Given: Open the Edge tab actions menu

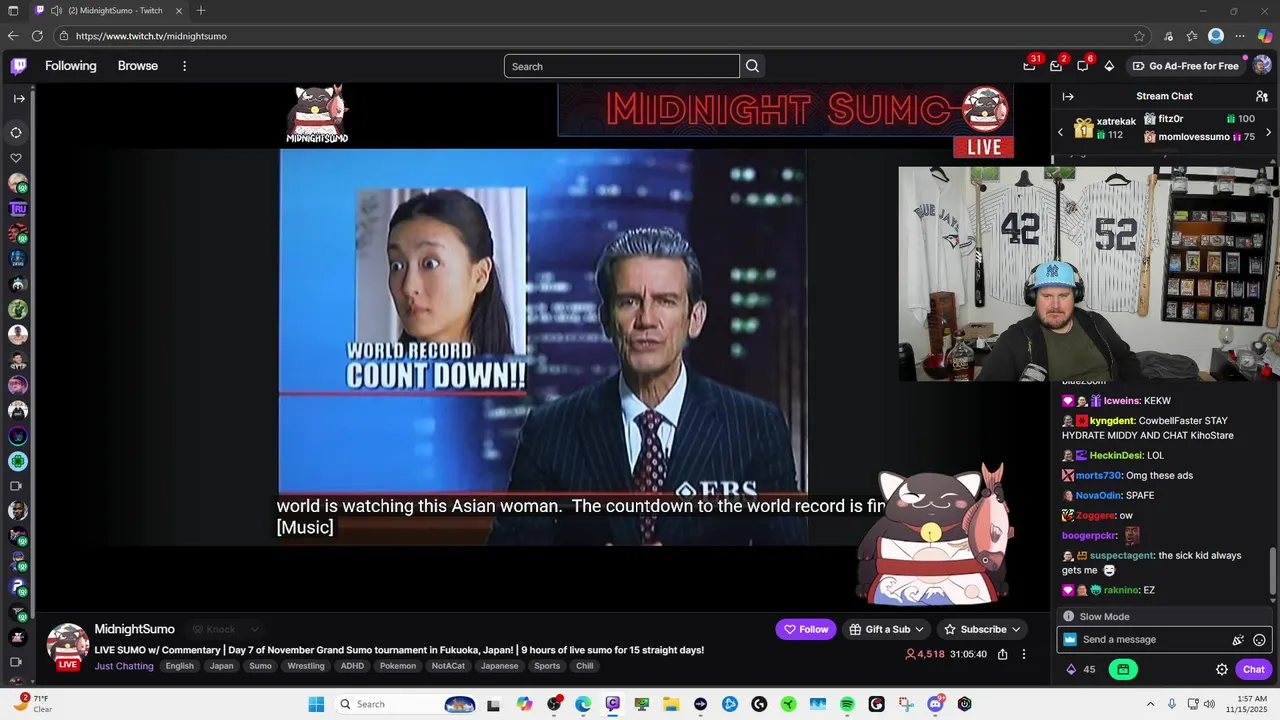Looking at the screenshot, I should point(13,10).
